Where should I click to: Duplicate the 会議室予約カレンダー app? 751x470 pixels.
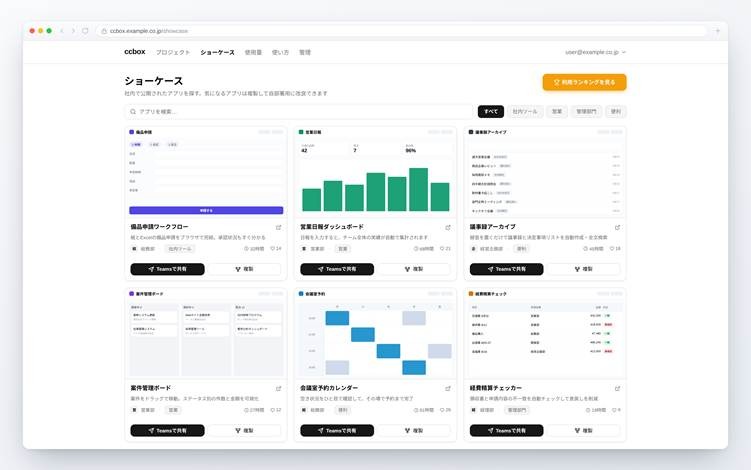point(414,431)
